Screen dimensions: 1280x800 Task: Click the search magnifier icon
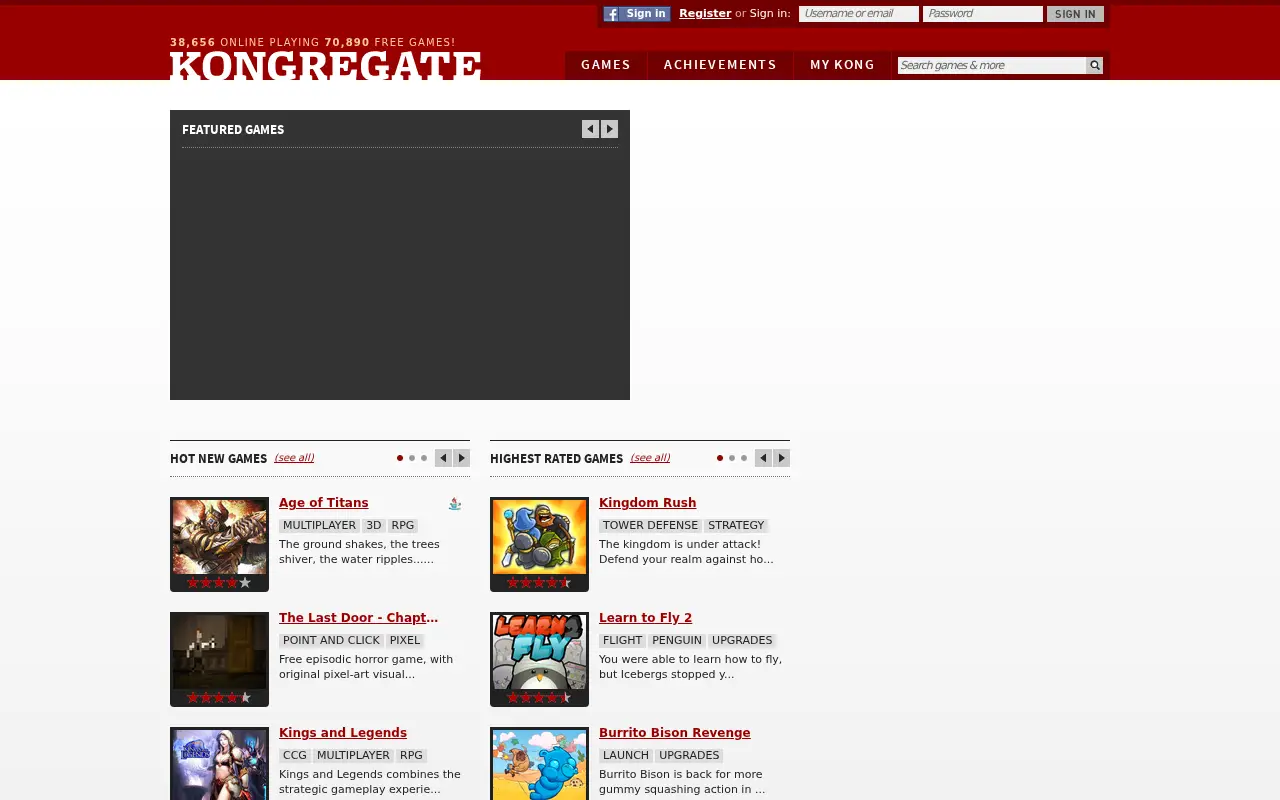coord(1095,65)
